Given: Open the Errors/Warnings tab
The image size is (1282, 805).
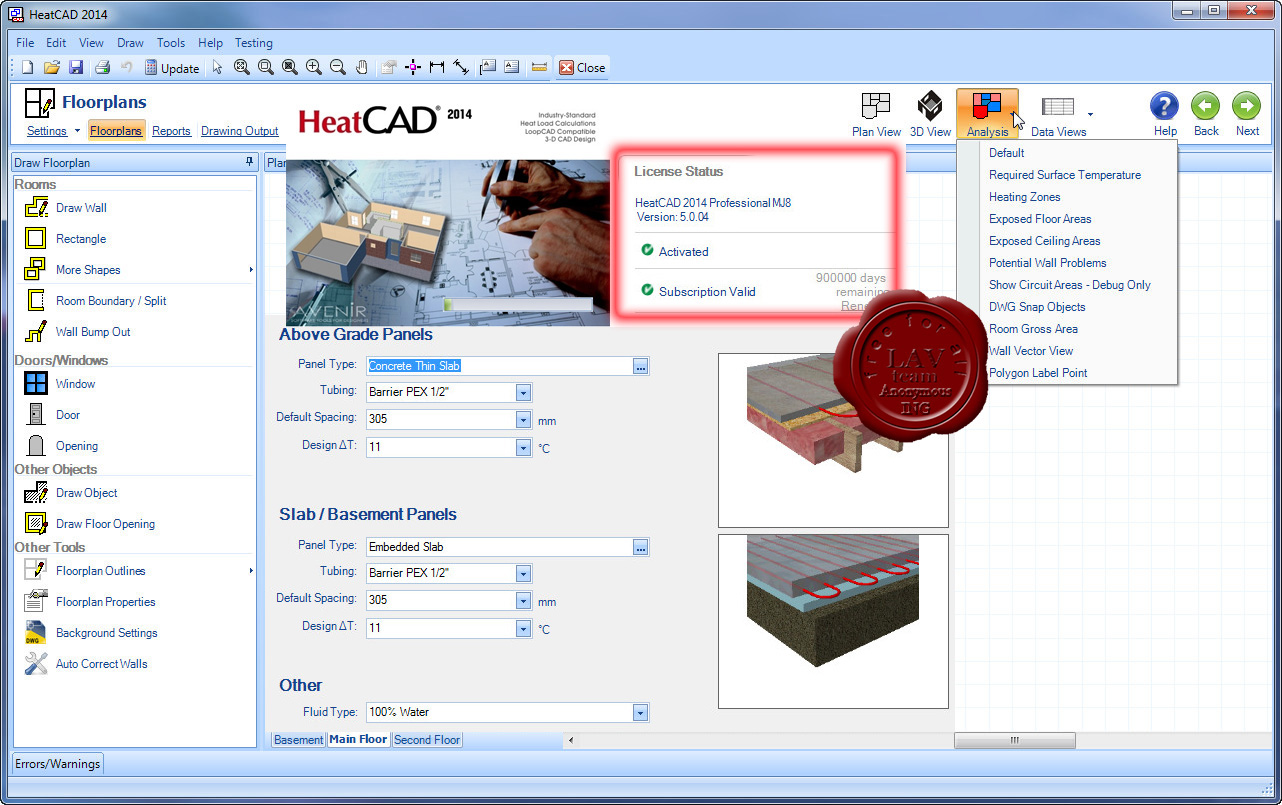Looking at the screenshot, I should tap(58, 764).
